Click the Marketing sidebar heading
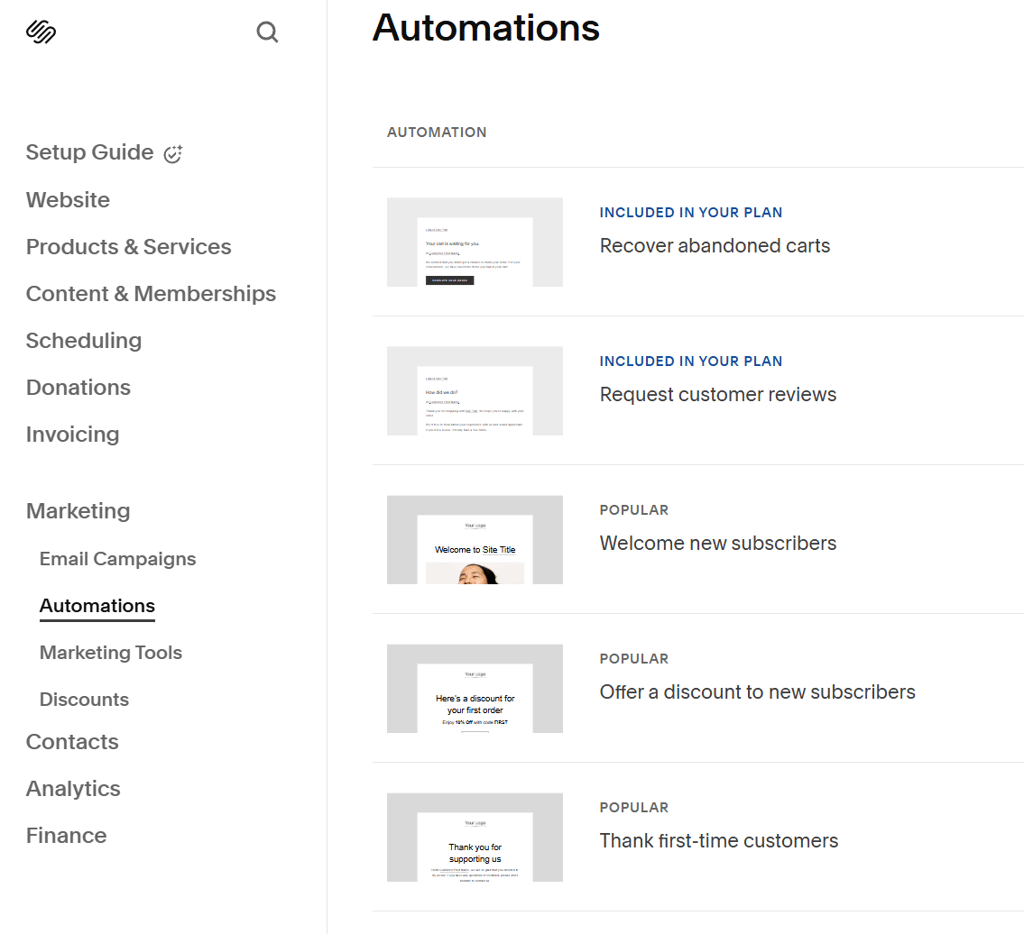The height and width of the screenshot is (934, 1024). [78, 511]
